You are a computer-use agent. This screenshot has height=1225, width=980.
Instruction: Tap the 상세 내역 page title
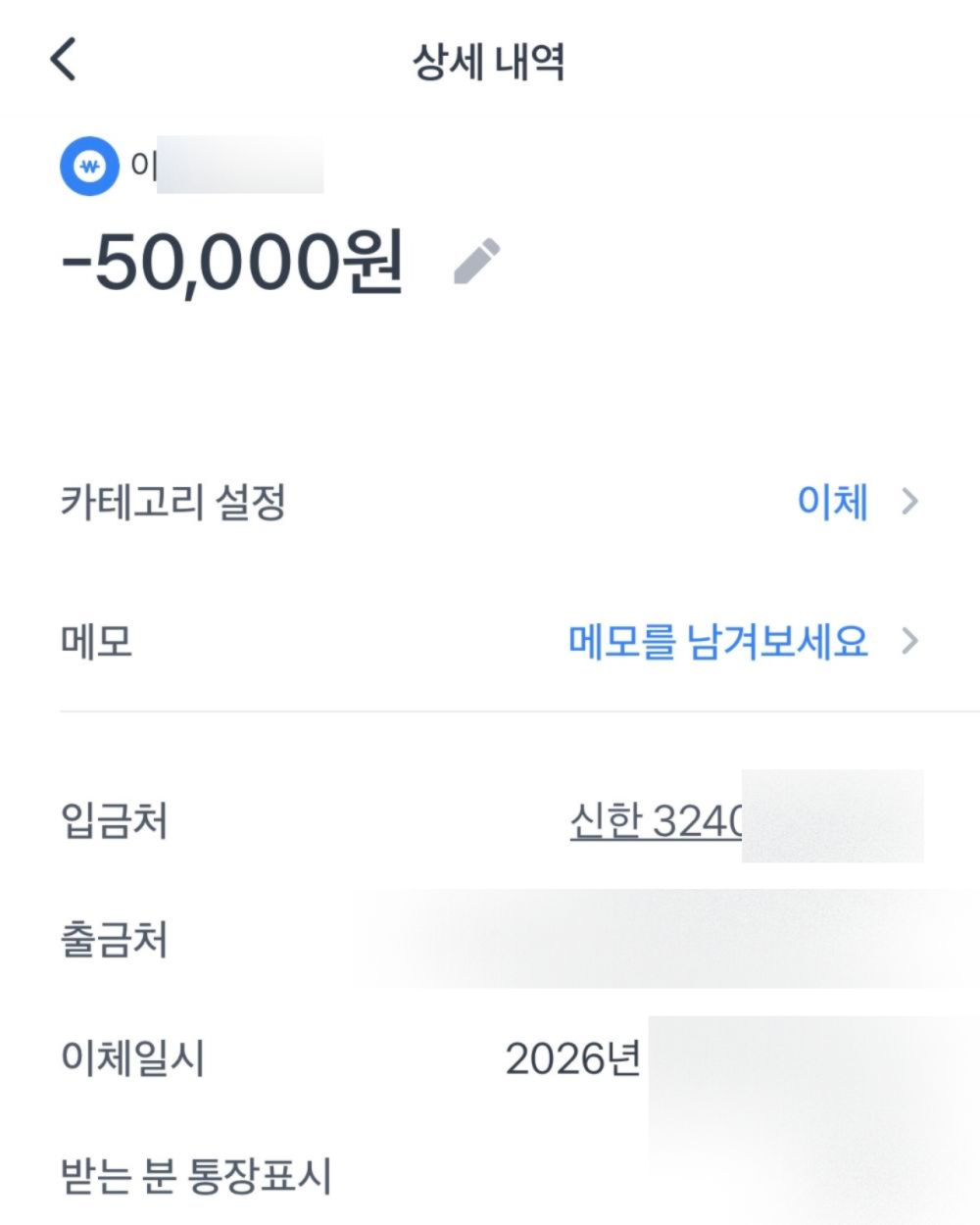pyautogui.click(x=488, y=63)
